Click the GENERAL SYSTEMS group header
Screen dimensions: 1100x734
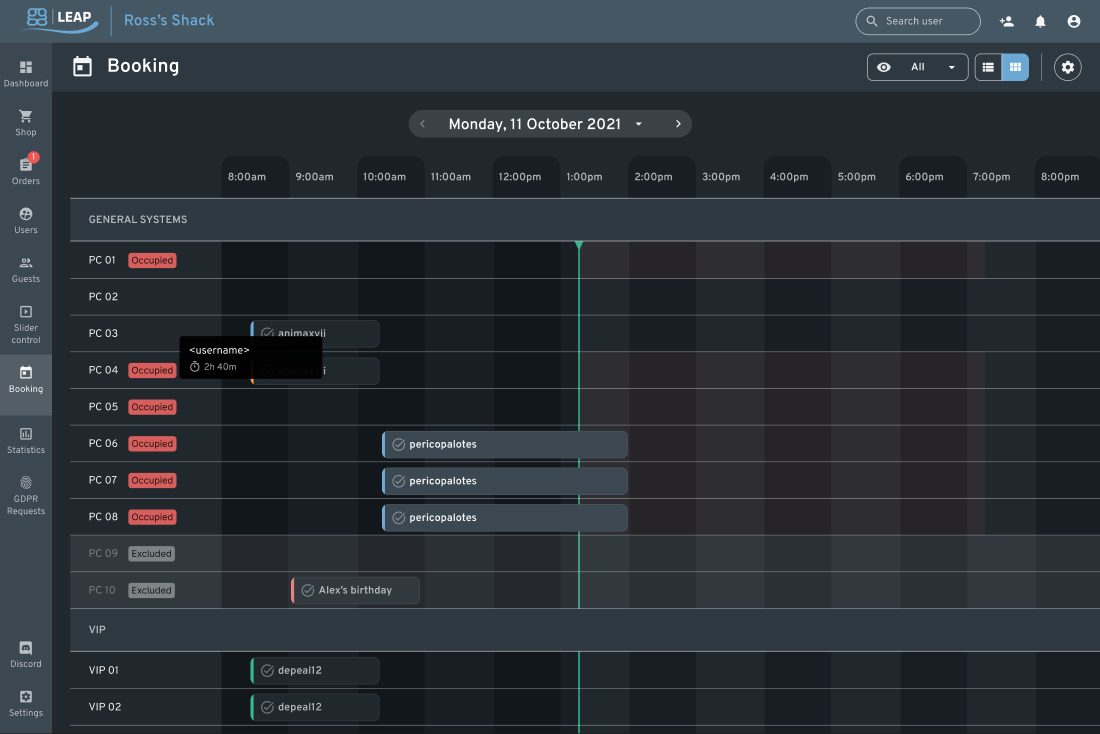[x=585, y=220]
